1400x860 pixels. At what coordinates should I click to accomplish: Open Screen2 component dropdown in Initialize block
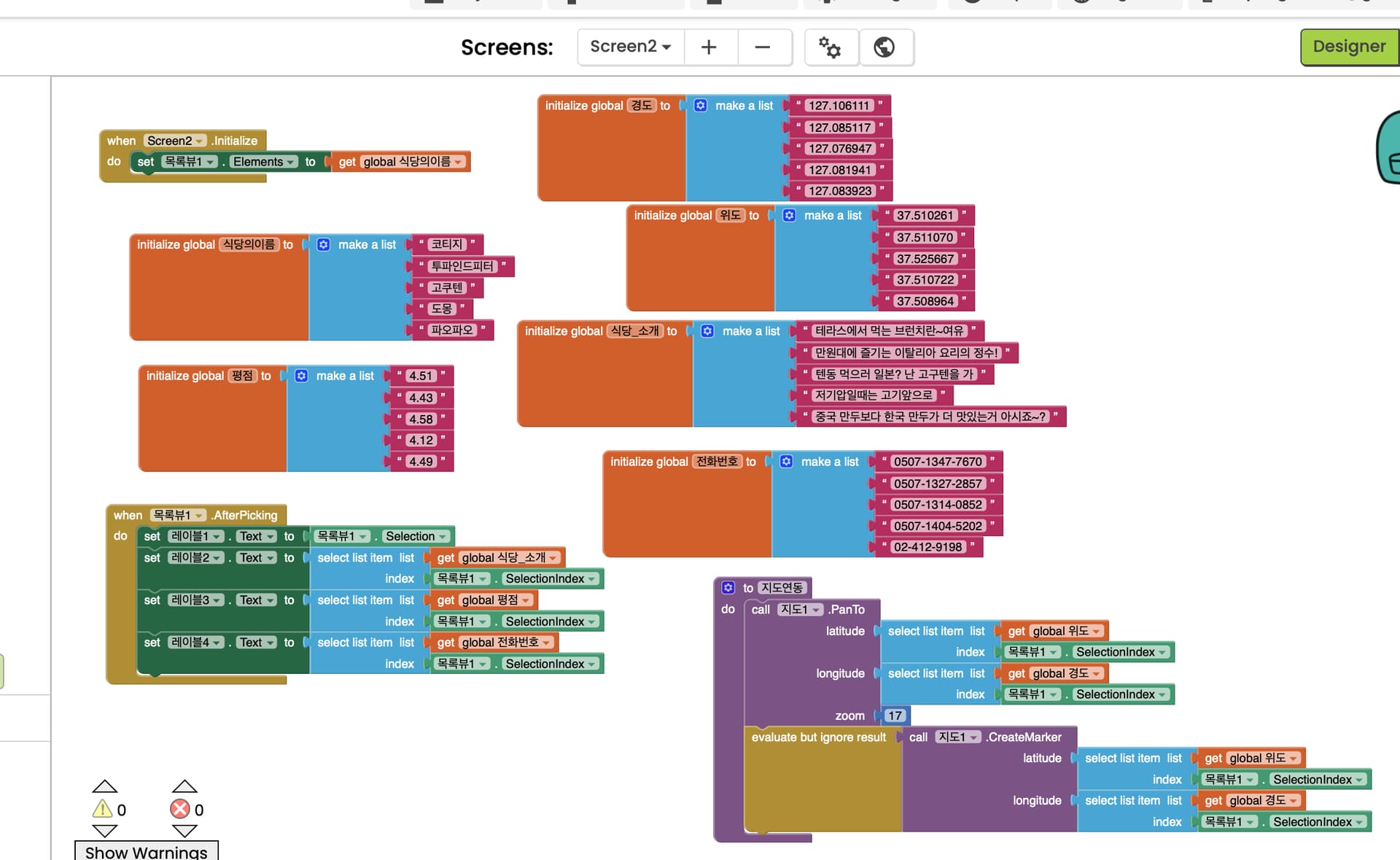[176, 141]
